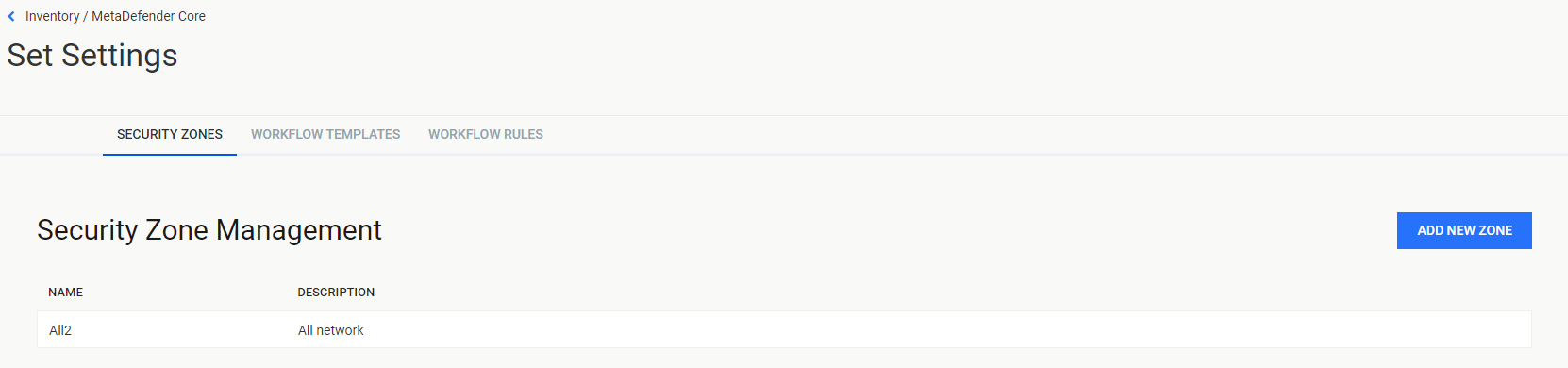Click empty space left of Add New Zone

click(887, 230)
